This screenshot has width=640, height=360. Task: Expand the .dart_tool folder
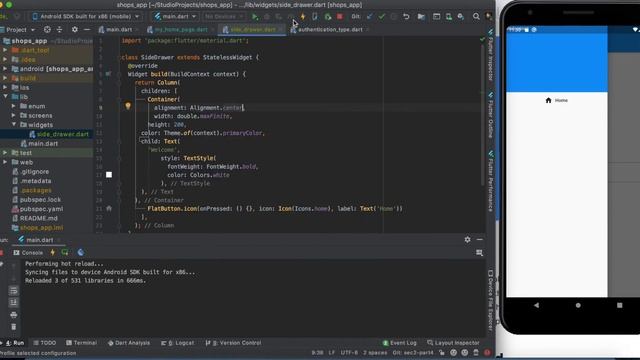pyautogui.click(x=5, y=50)
